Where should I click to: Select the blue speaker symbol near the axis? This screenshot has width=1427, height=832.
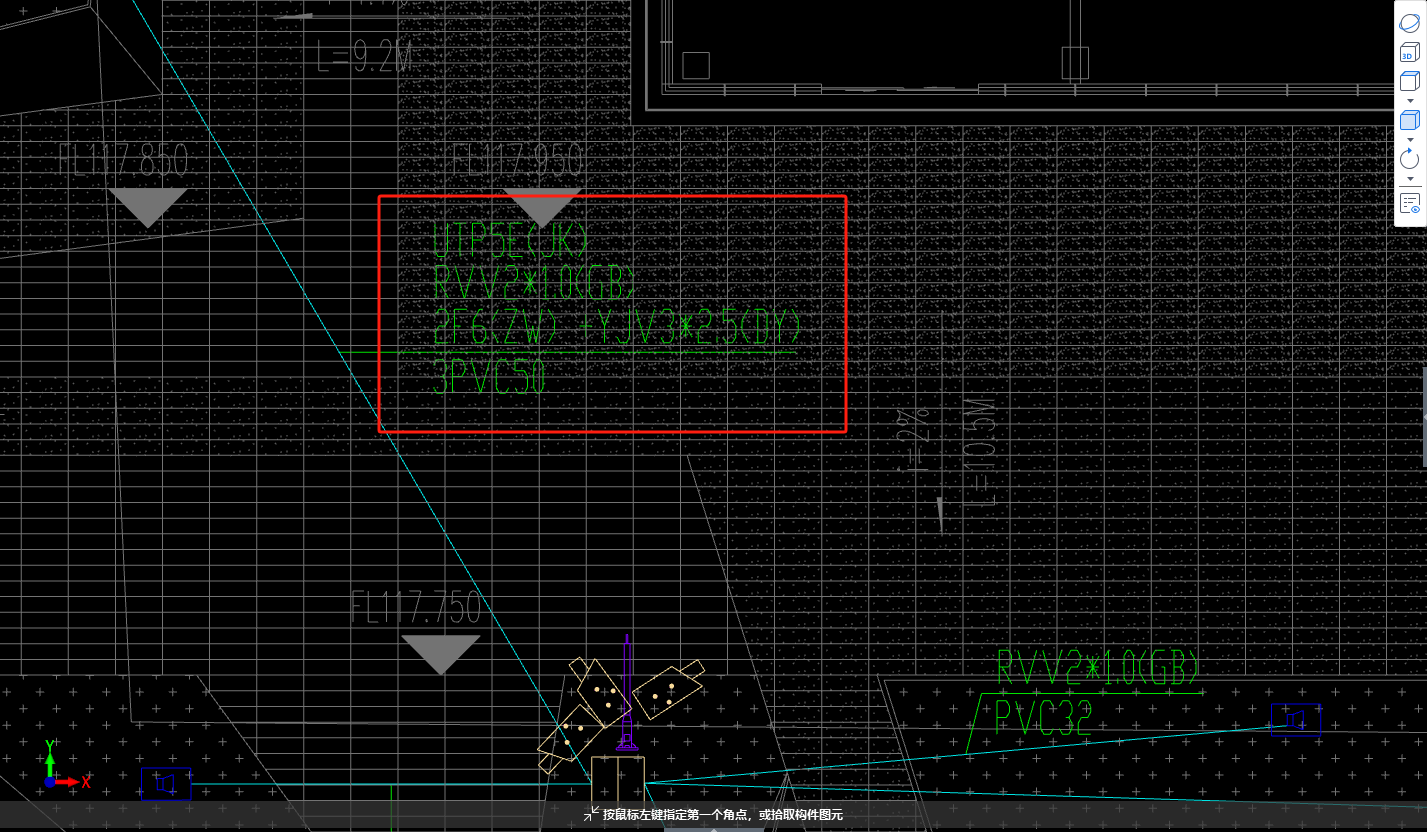(x=166, y=784)
